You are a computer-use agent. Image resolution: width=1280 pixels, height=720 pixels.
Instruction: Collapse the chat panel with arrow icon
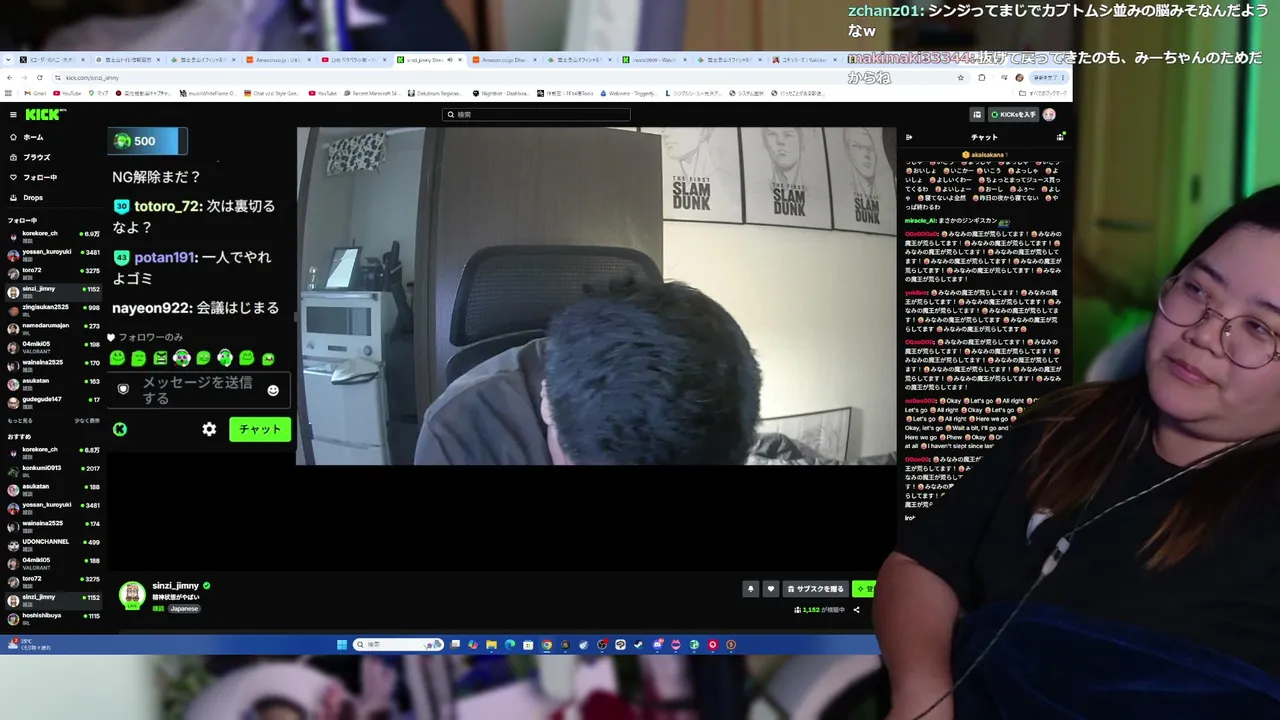click(909, 137)
